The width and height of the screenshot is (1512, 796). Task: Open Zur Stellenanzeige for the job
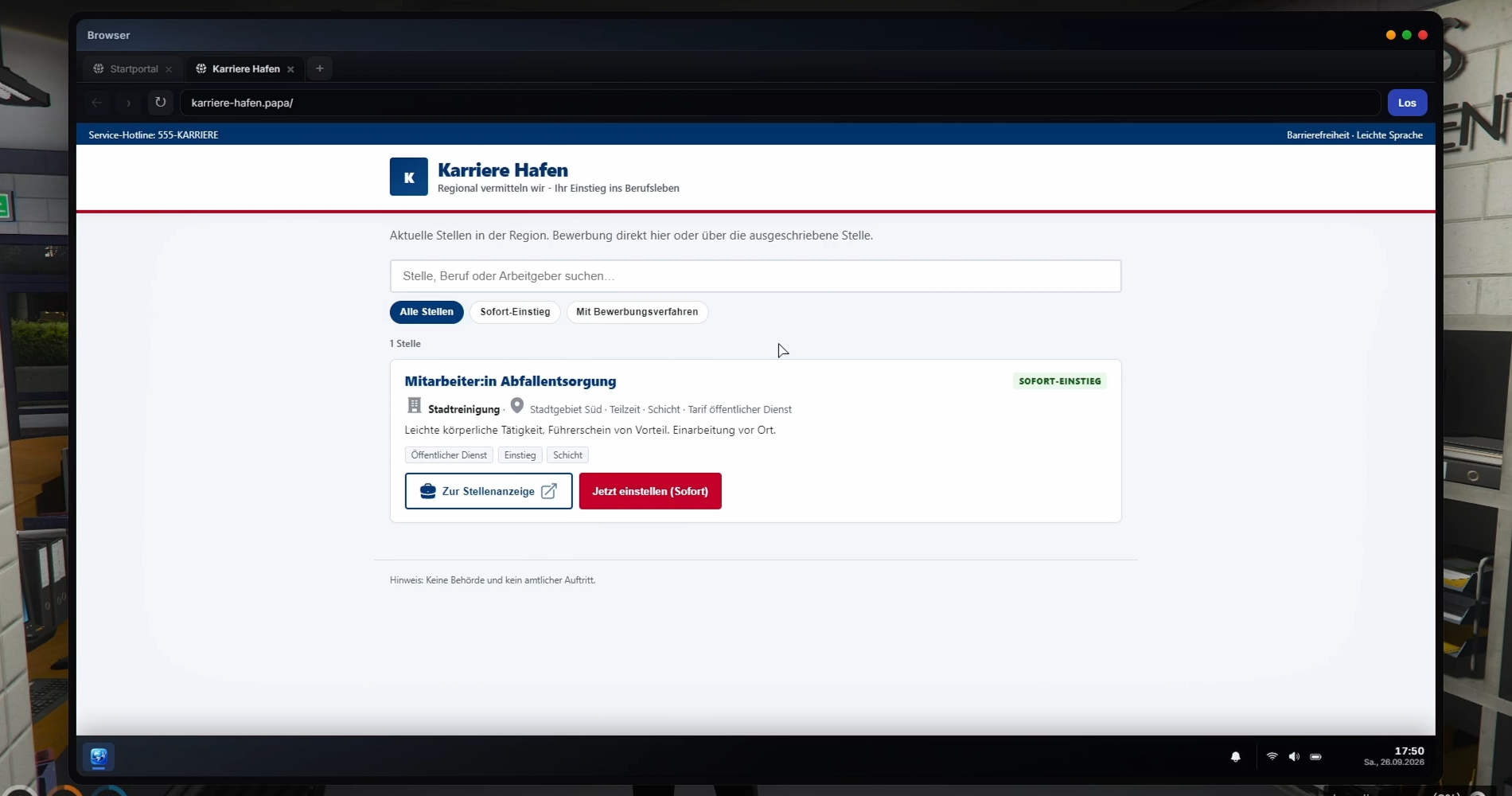point(489,491)
